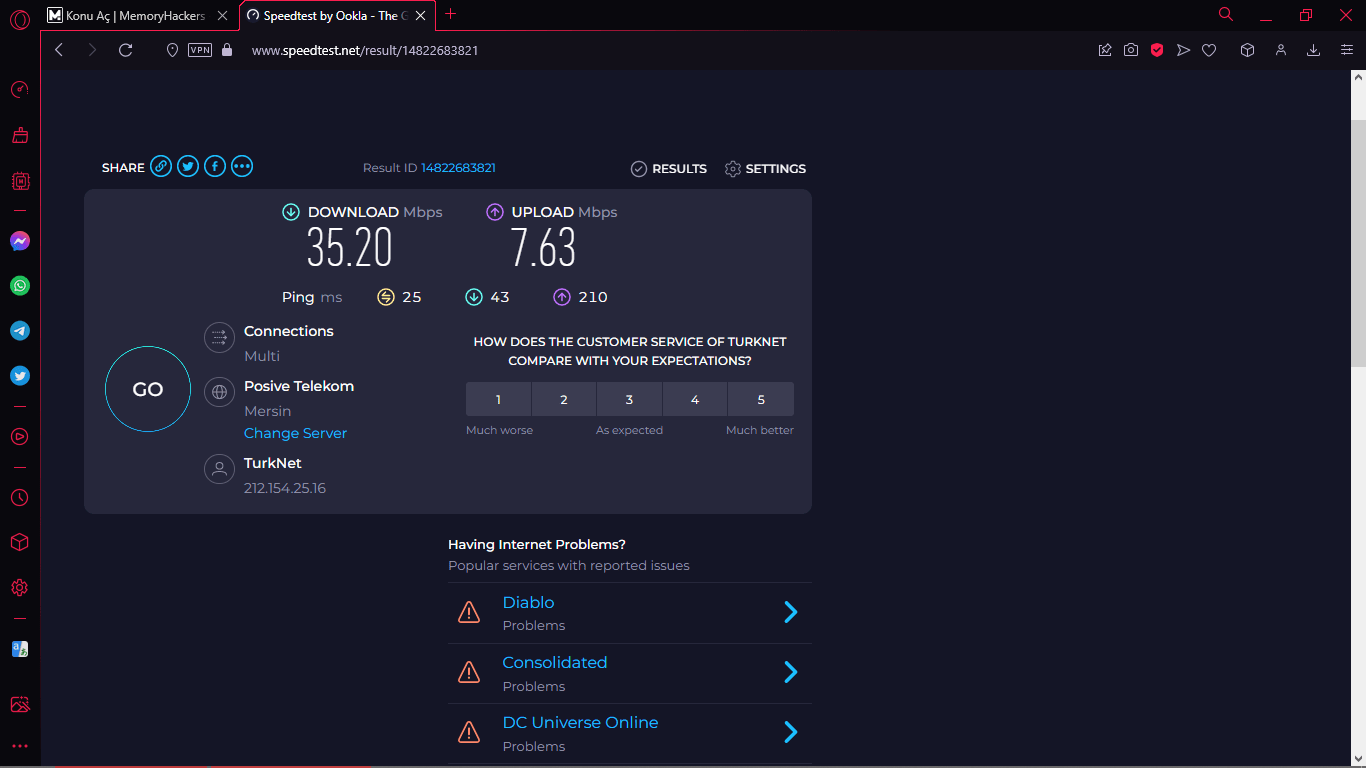Go forward to the next page
This screenshot has height=768, width=1366.
(x=92, y=50)
